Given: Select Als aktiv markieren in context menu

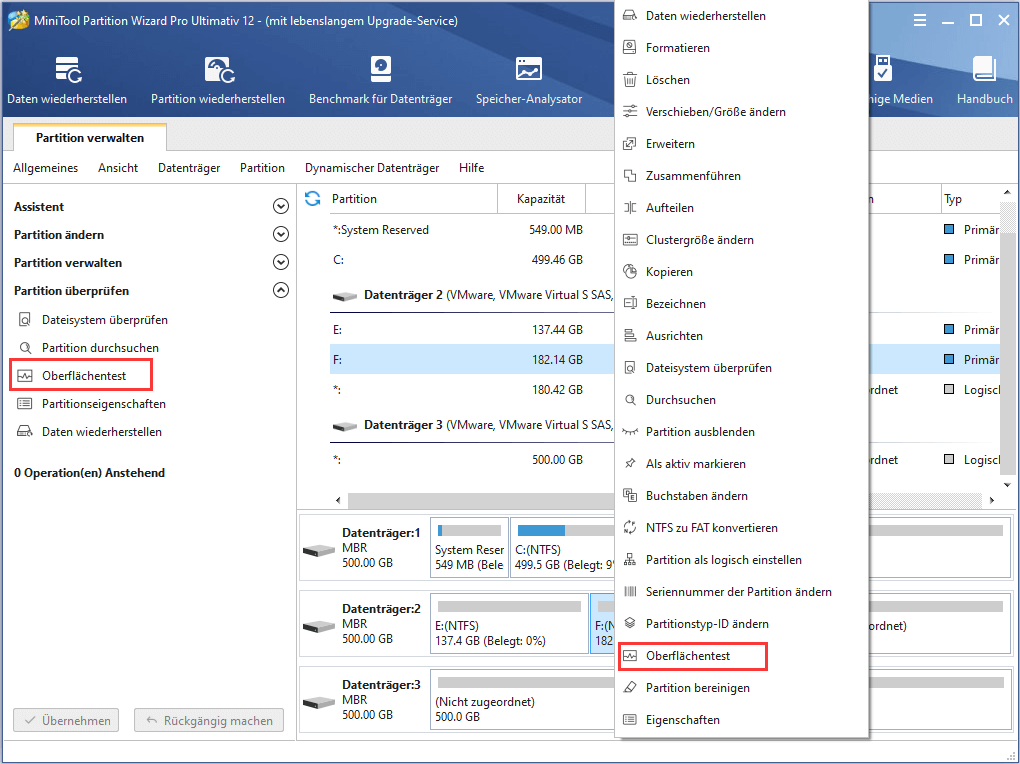Looking at the screenshot, I should [x=695, y=463].
